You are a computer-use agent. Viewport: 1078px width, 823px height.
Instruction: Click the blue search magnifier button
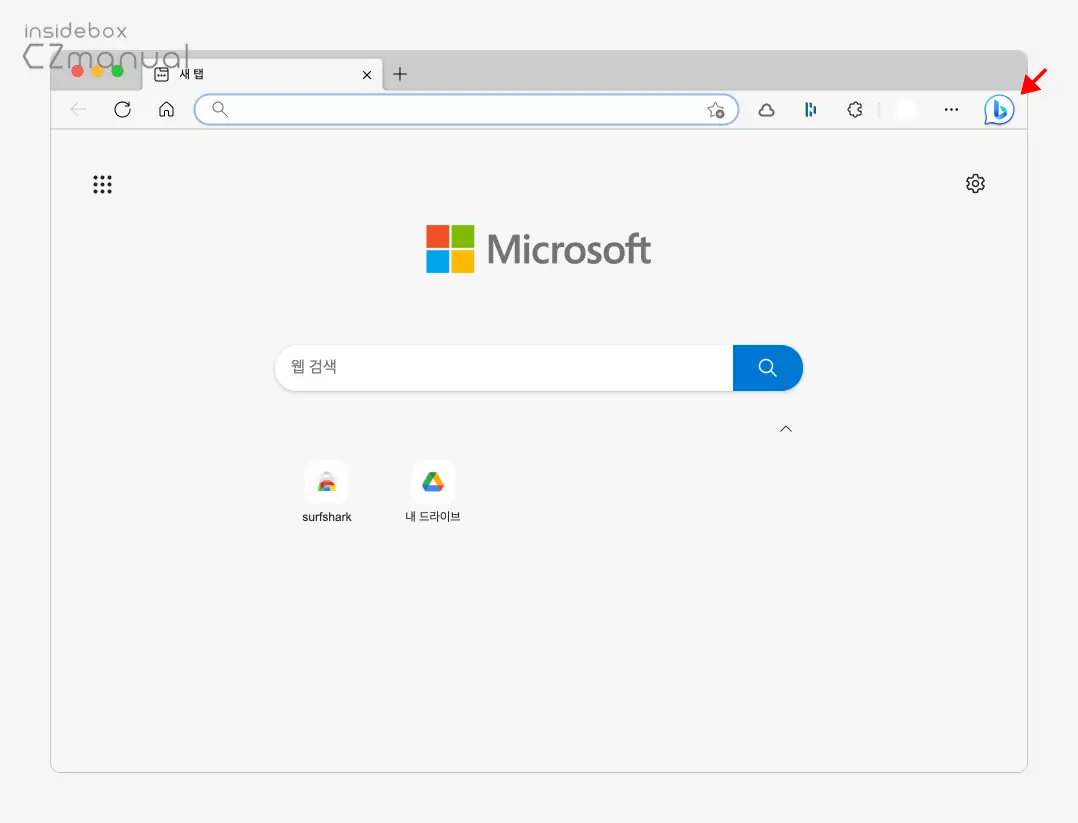click(767, 368)
